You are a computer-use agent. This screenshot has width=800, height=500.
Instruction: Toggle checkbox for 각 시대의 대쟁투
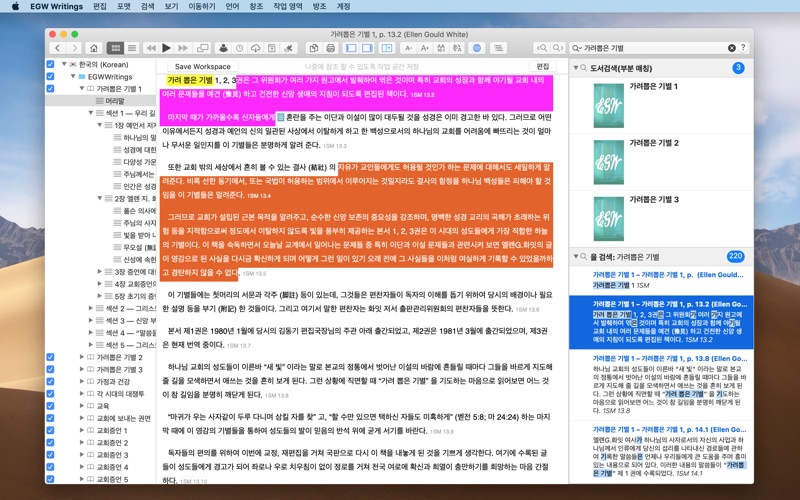coord(50,394)
